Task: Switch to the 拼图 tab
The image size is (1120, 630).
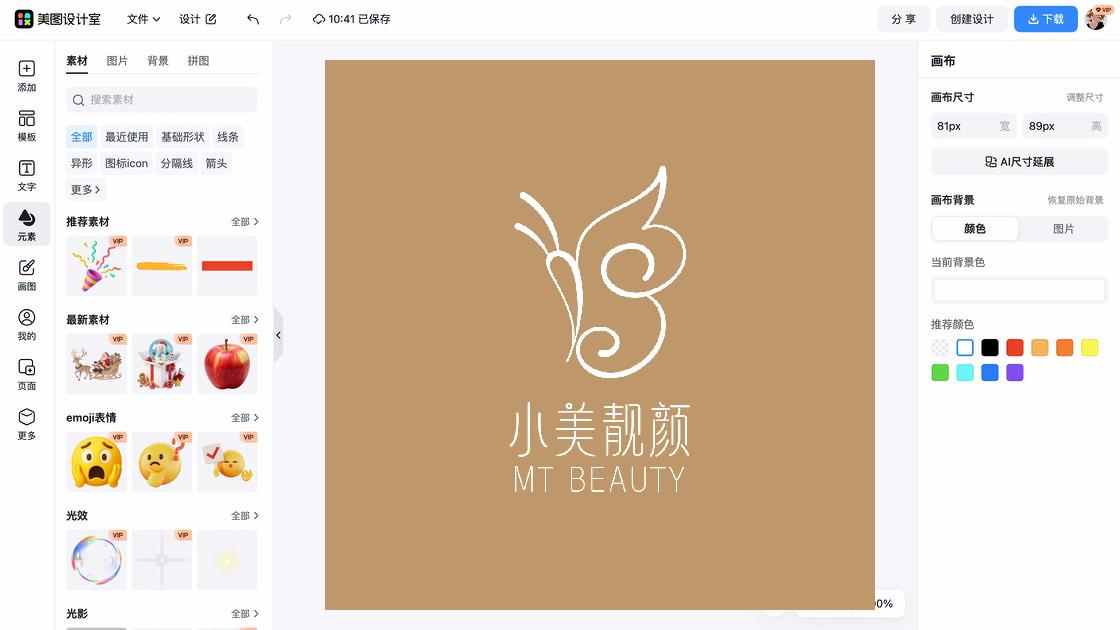Action: click(199, 61)
